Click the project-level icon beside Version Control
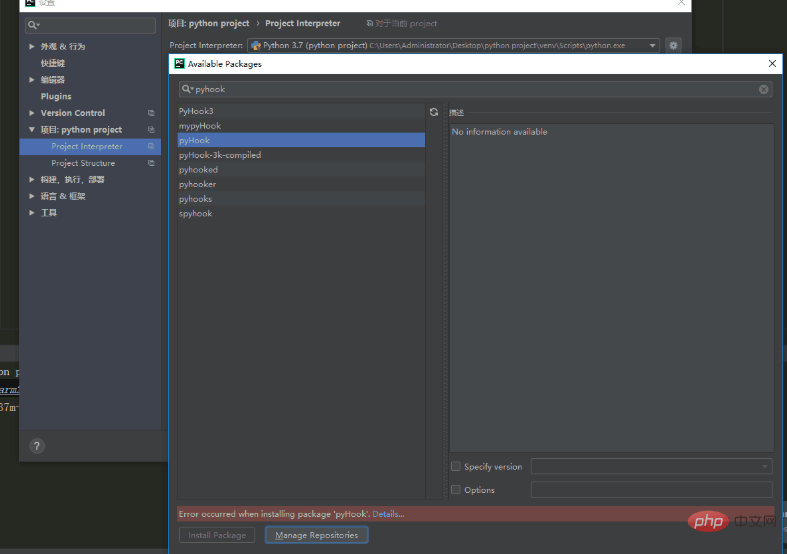This screenshot has height=554, width=787. click(x=151, y=113)
